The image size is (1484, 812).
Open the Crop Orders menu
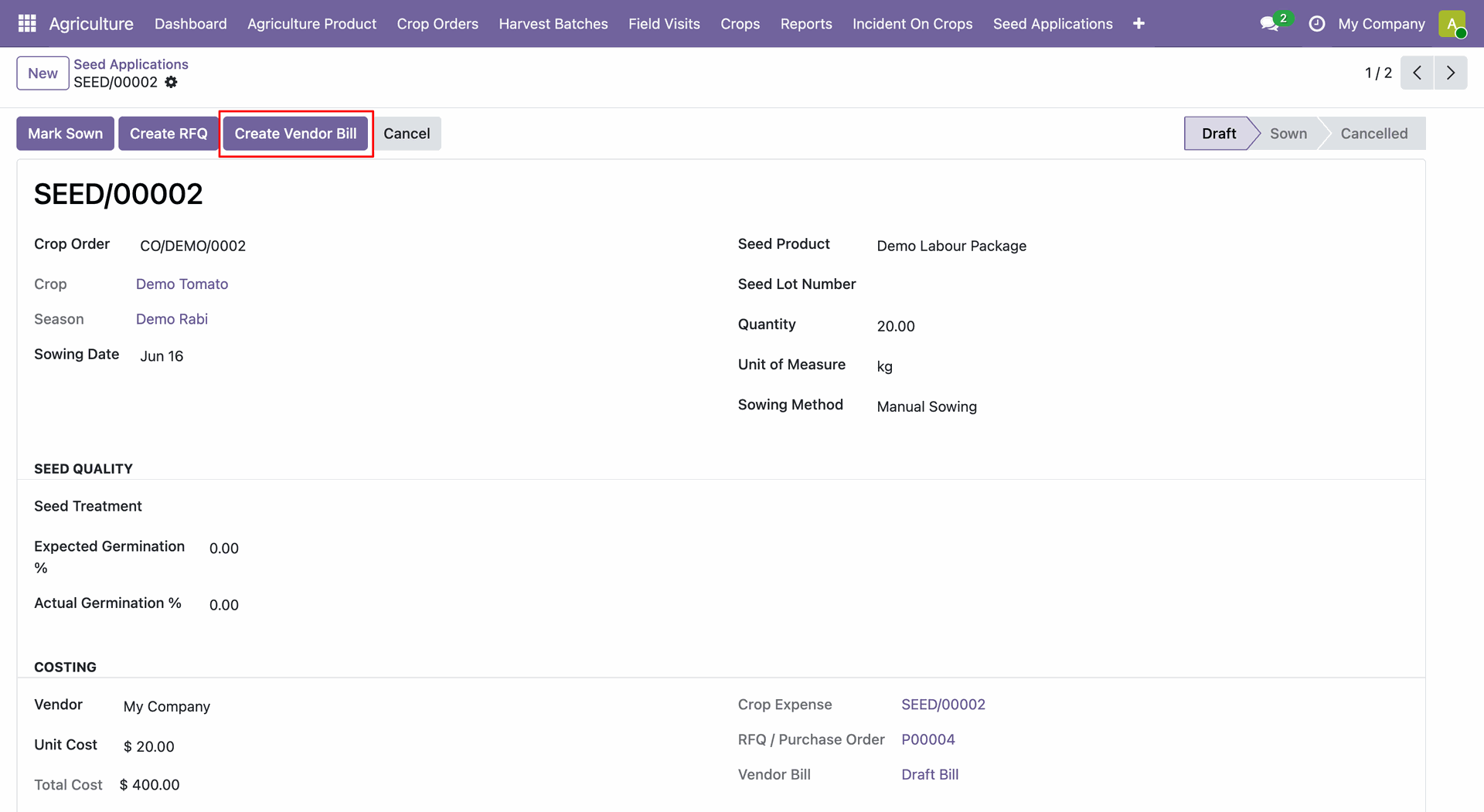click(x=437, y=24)
